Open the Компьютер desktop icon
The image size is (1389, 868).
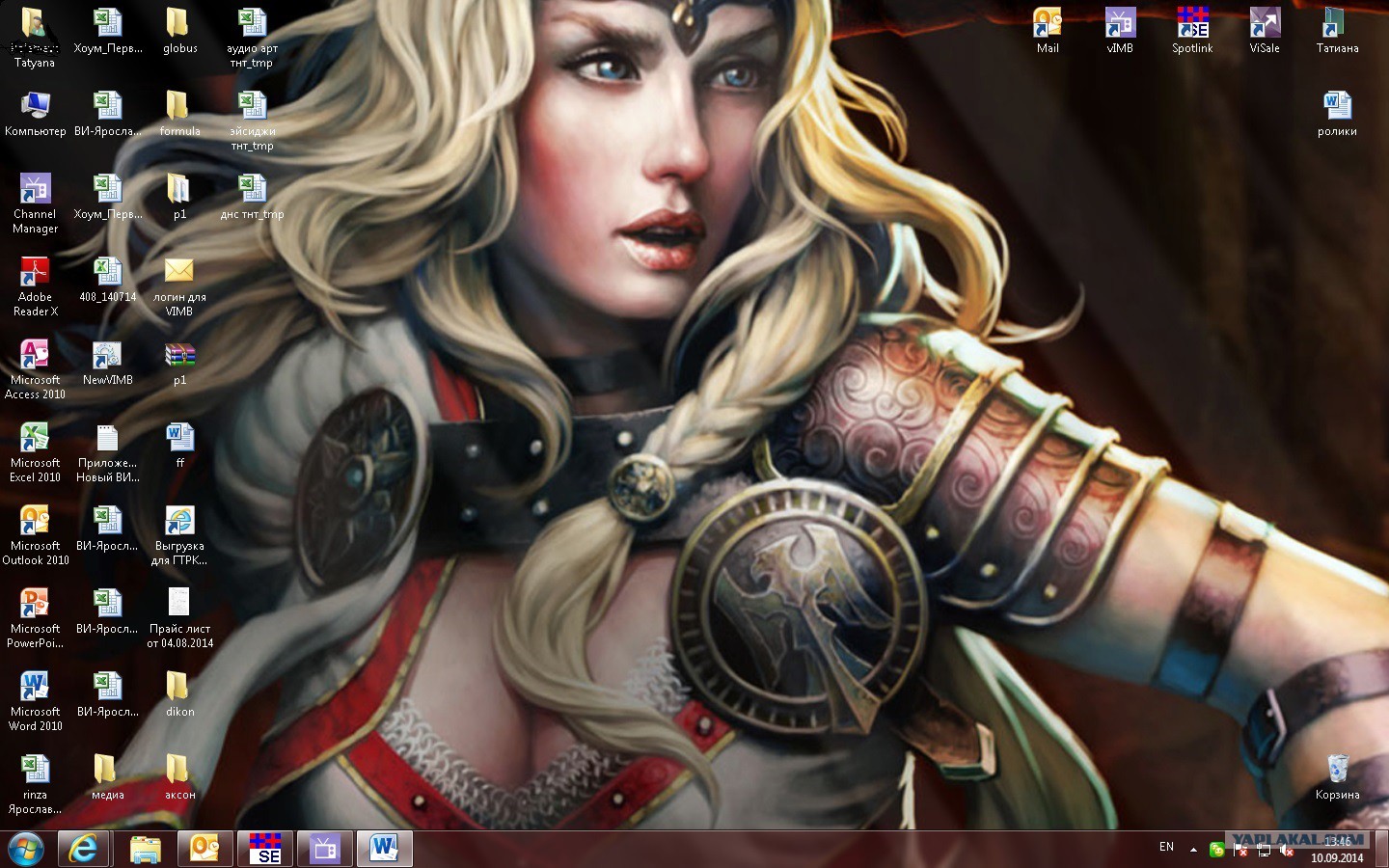(x=35, y=114)
